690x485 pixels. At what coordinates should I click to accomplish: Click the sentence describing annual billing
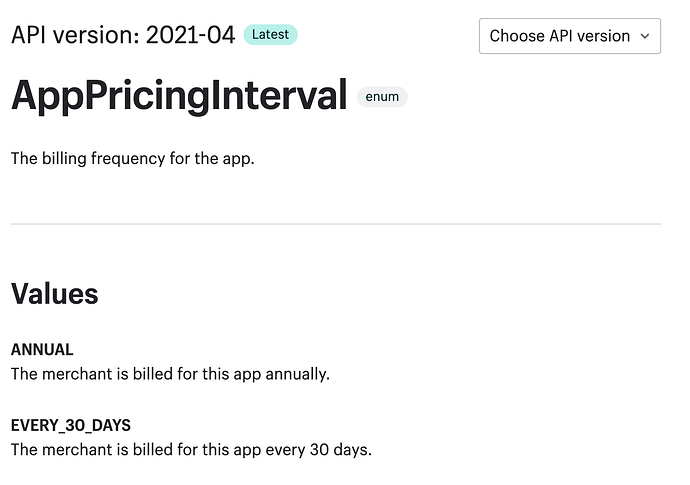click(x=170, y=374)
